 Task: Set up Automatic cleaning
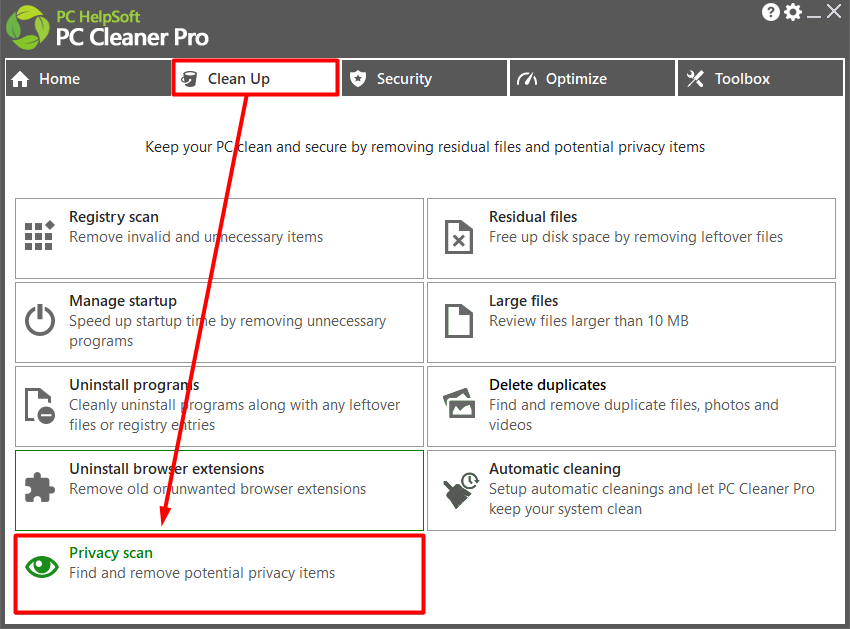coord(632,491)
